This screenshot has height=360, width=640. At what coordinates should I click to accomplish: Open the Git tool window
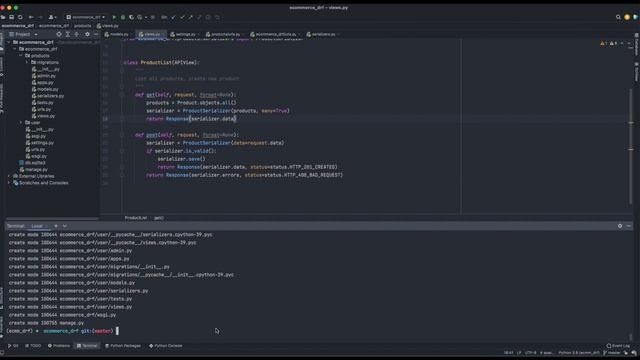click(x=13, y=346)
